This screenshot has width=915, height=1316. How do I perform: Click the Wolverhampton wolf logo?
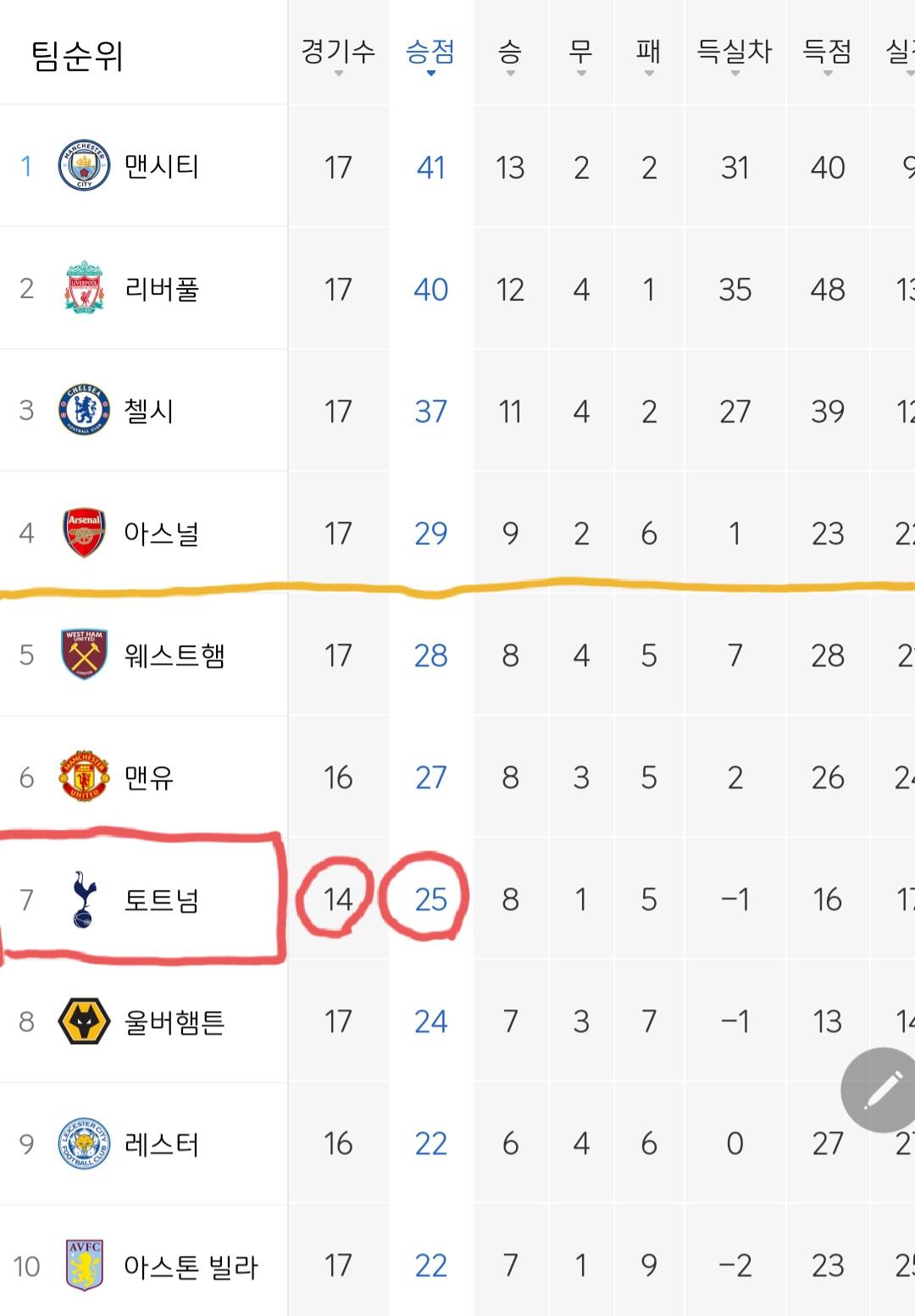pos(84,1021)
